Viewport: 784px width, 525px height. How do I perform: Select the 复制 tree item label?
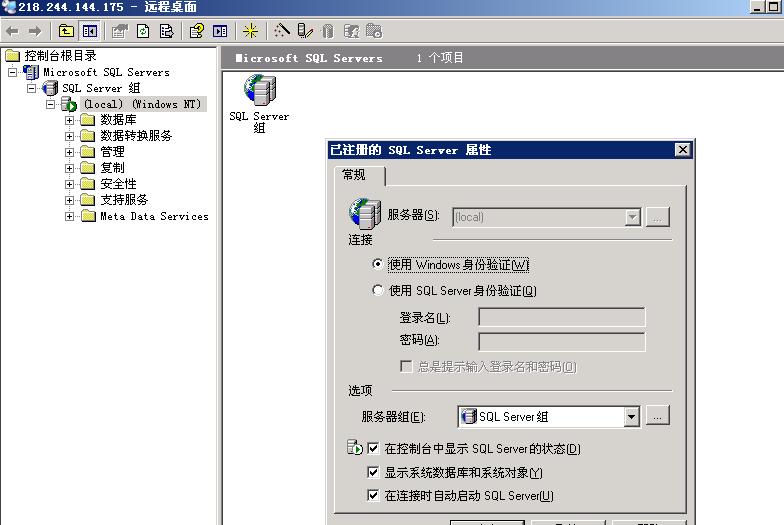tap(112, 168)
